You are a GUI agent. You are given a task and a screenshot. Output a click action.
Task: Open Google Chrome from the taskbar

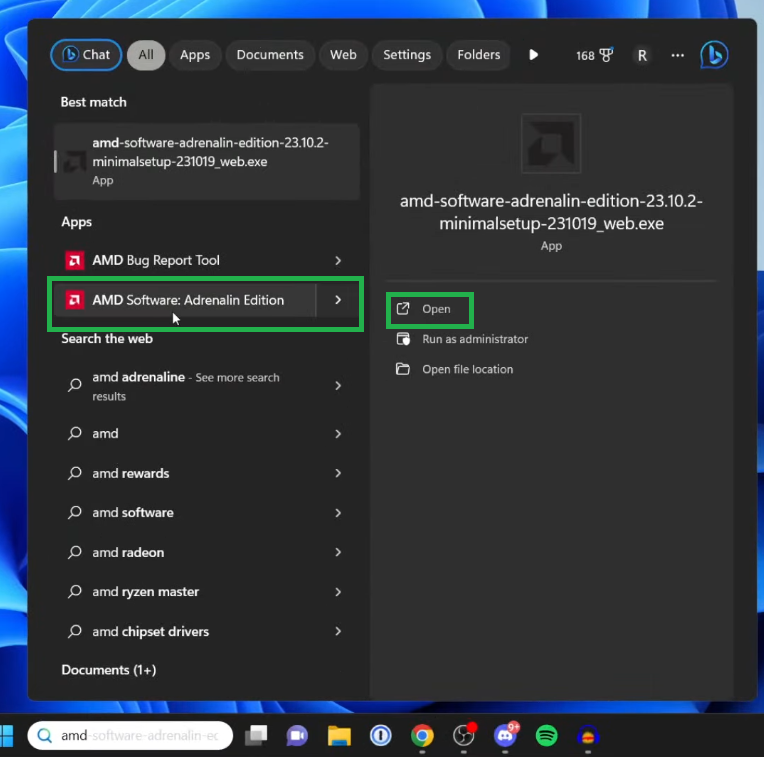tap(422, 736)
